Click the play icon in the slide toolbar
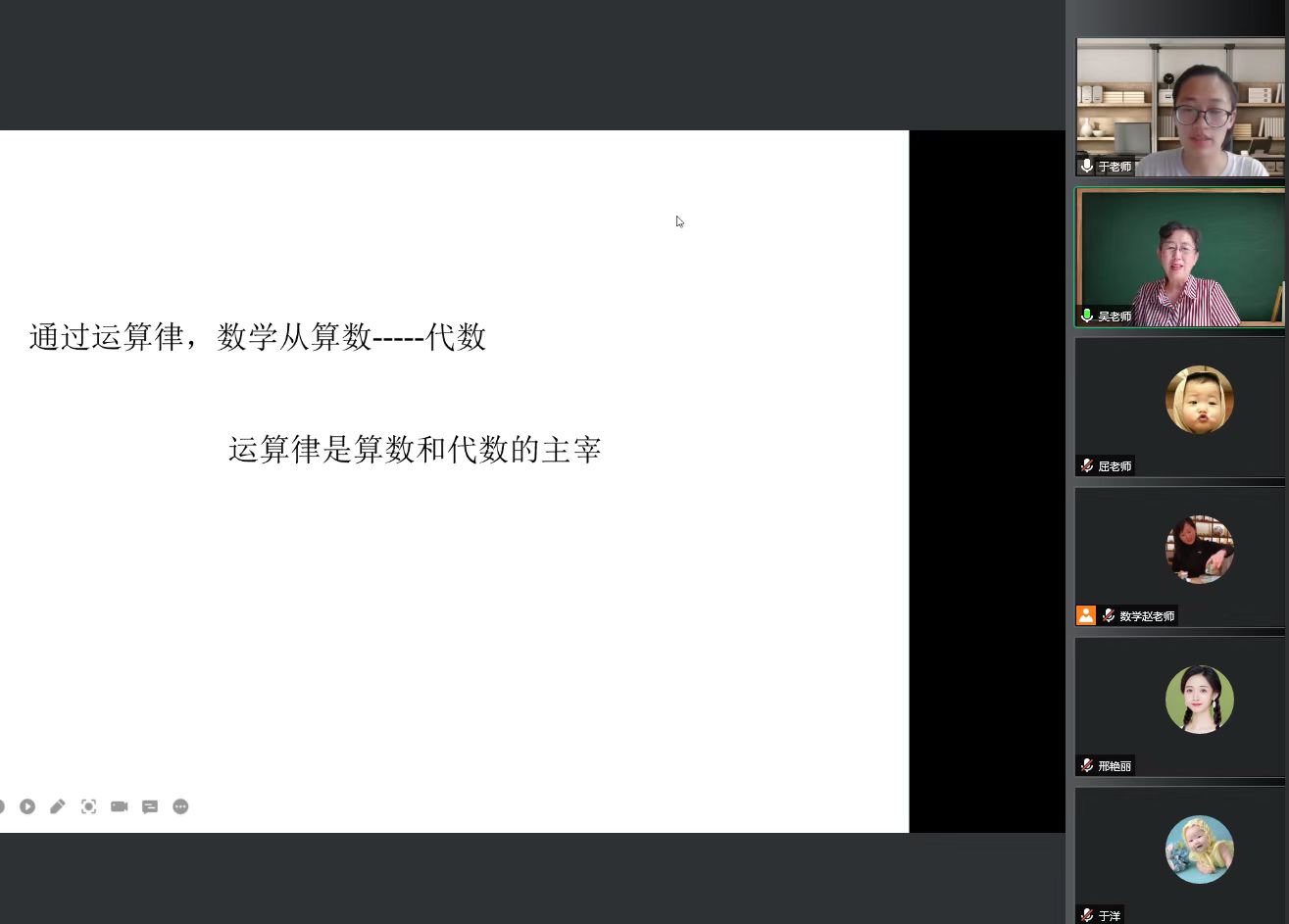Viewport: 1289px width, 924px height. (27, 806)
